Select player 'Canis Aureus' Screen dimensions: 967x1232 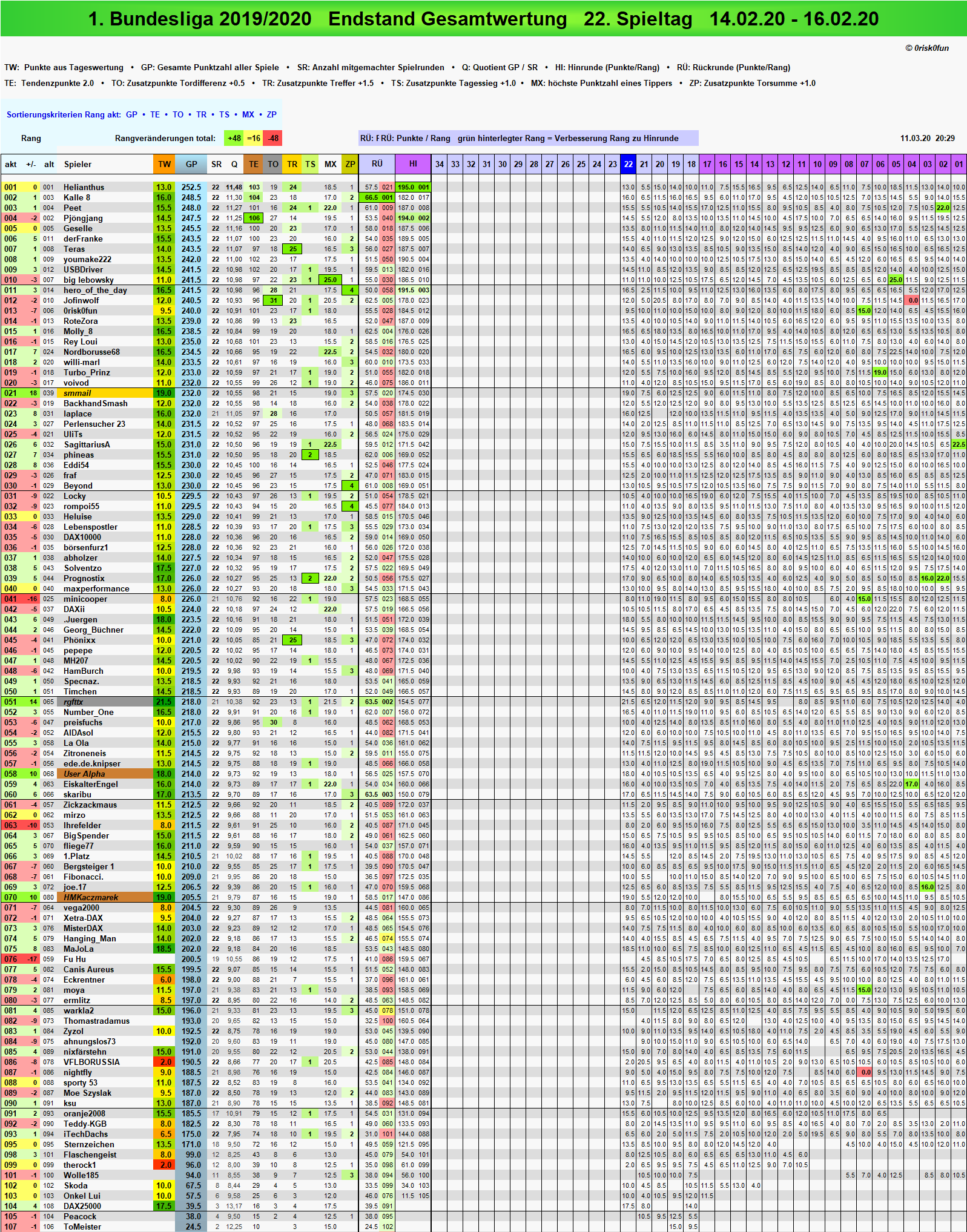[x=88, y=969]
